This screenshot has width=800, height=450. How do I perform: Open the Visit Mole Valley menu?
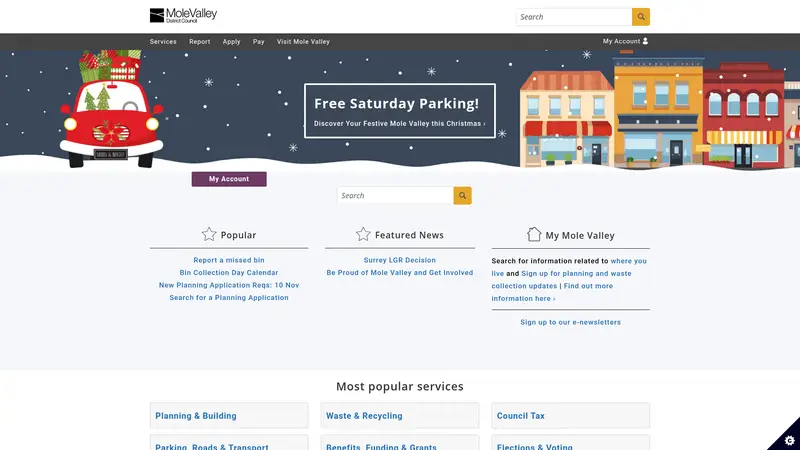pos(303,42)
